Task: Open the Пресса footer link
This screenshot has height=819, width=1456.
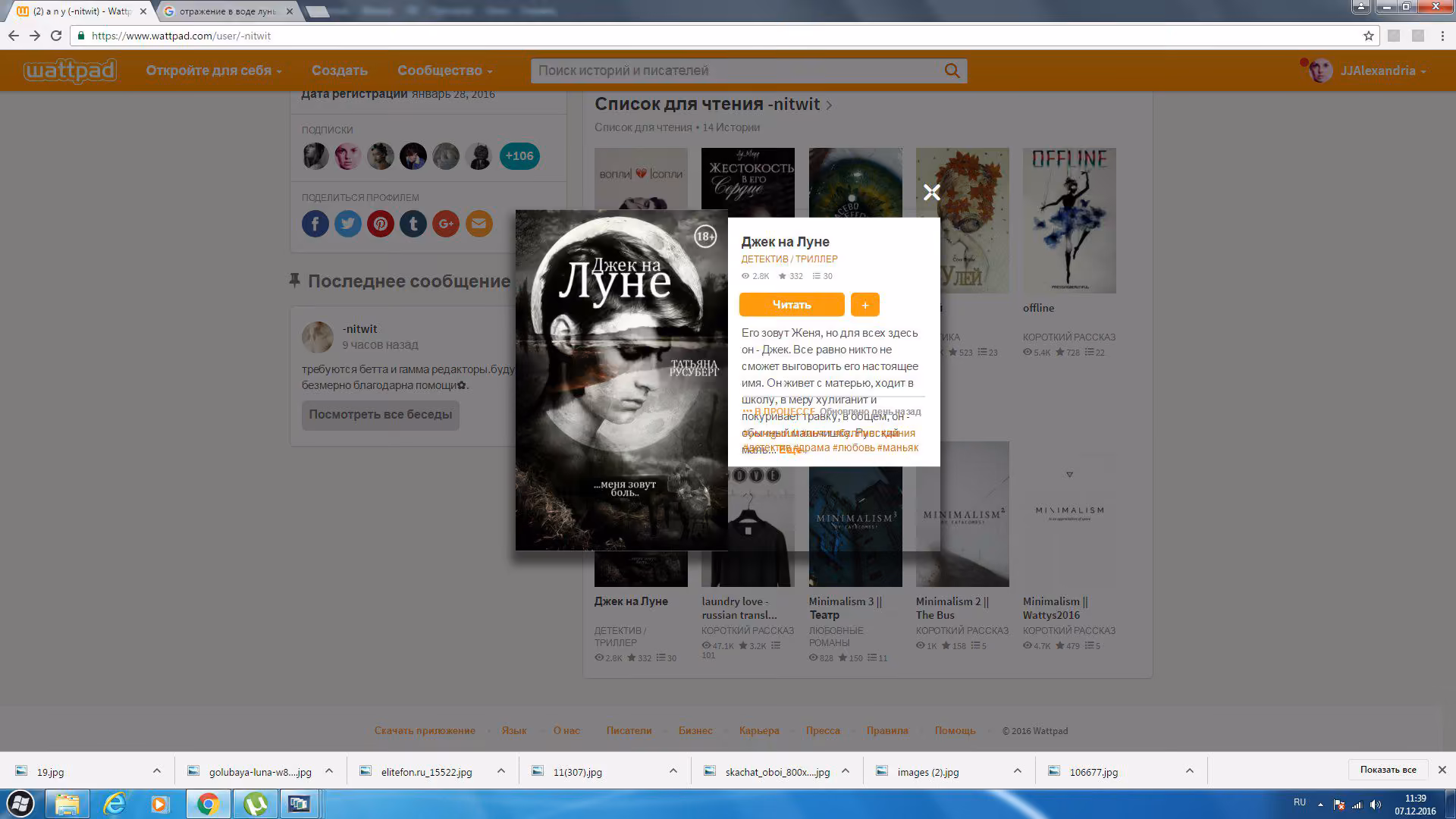Action: coord(823,731)
